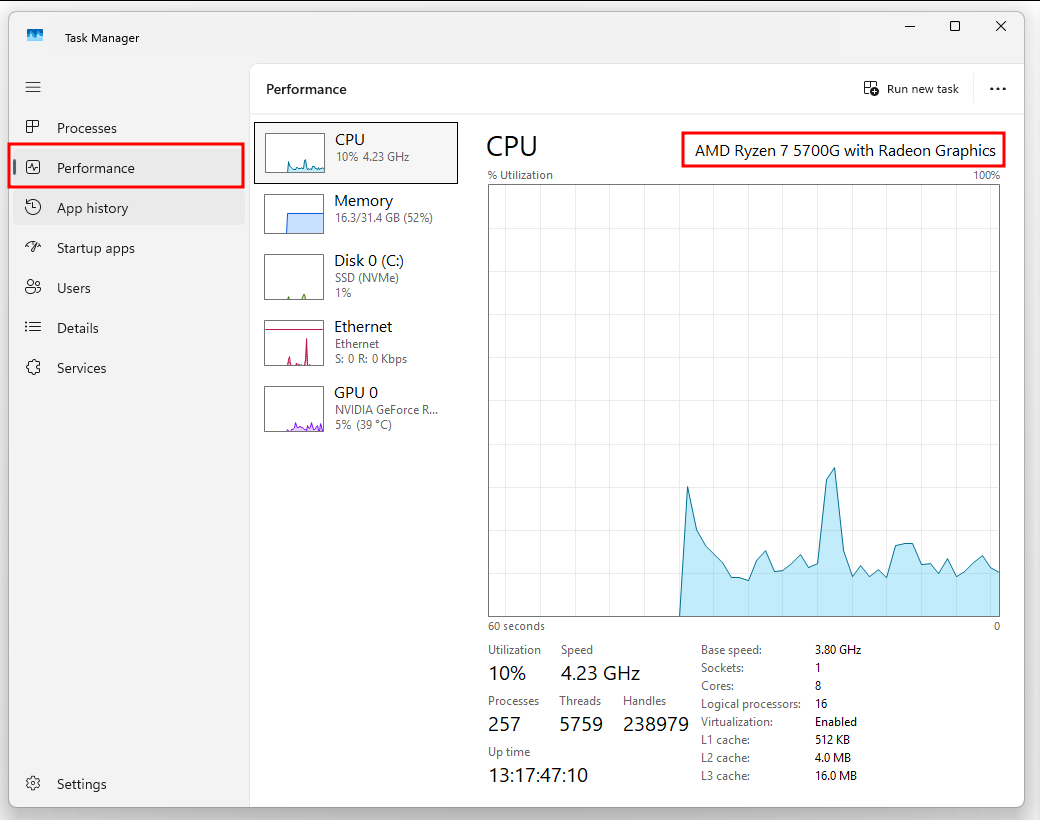Click the L2 cache 4.0 MB value
This screenshot has width=1040, height=820.
pyautogui.click(x=832, y=758)
